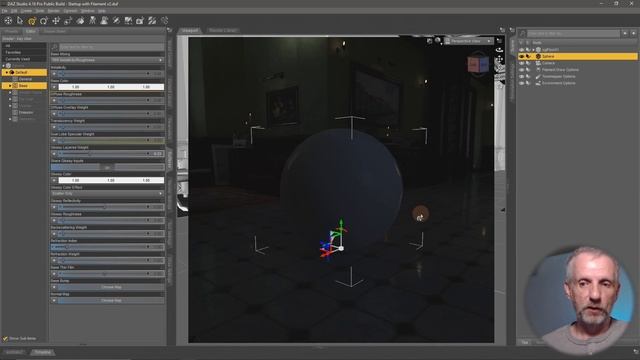Switch to the Render Library tab
Screen dimensions: 640x360
click(223, 31)
